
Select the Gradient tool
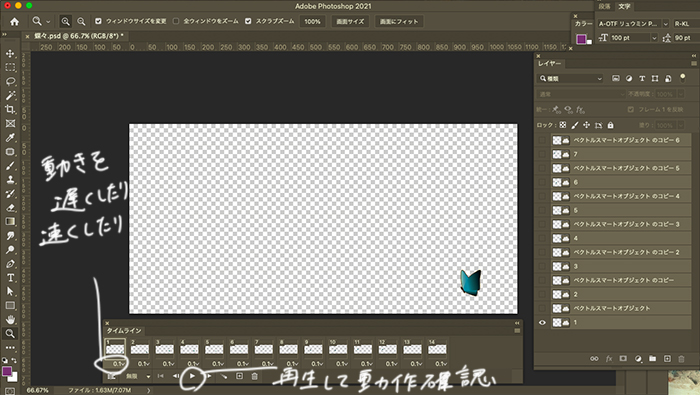pos(10,221)
